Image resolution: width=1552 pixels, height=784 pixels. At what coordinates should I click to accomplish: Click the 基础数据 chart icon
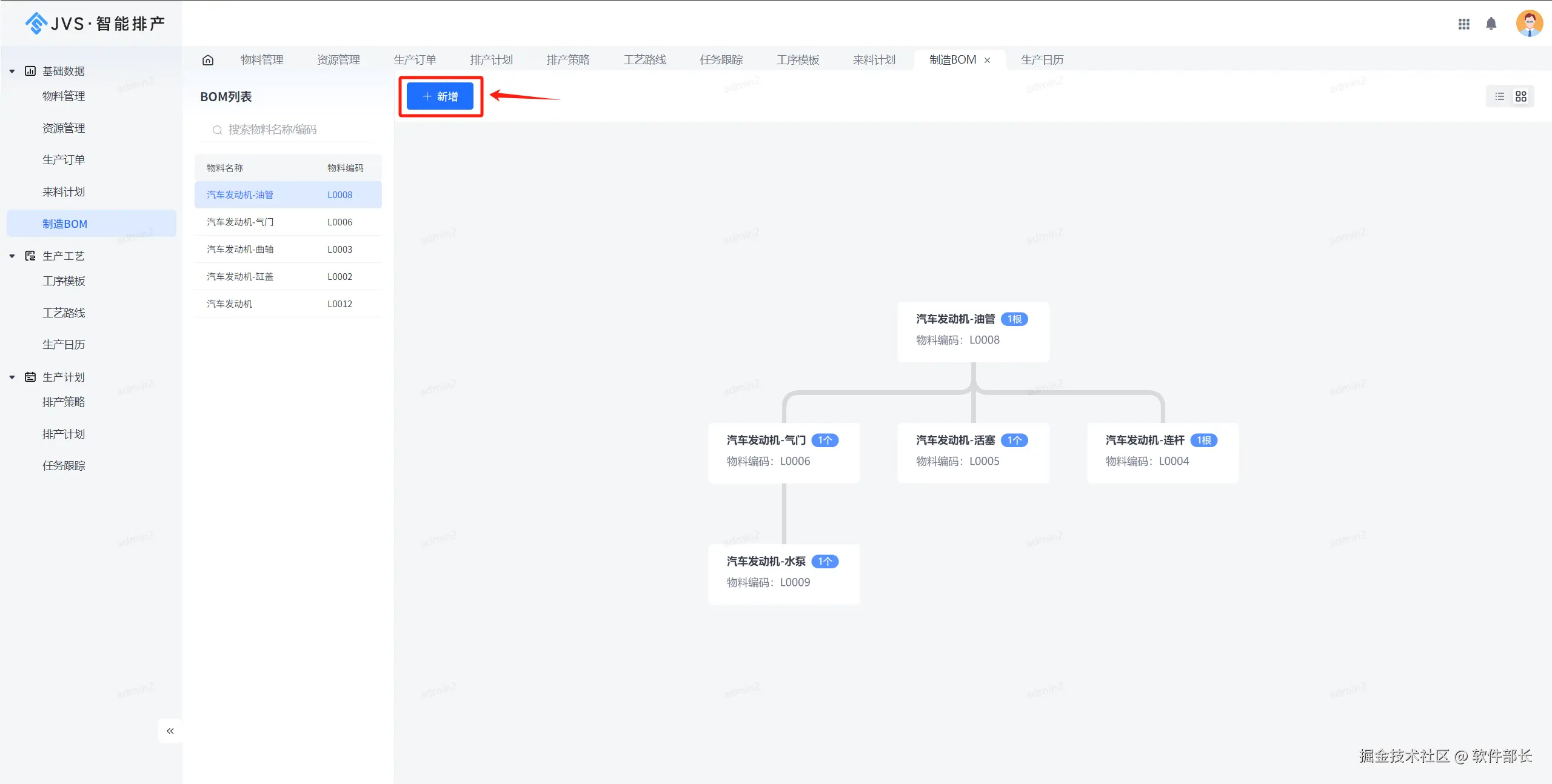(30, 71)
